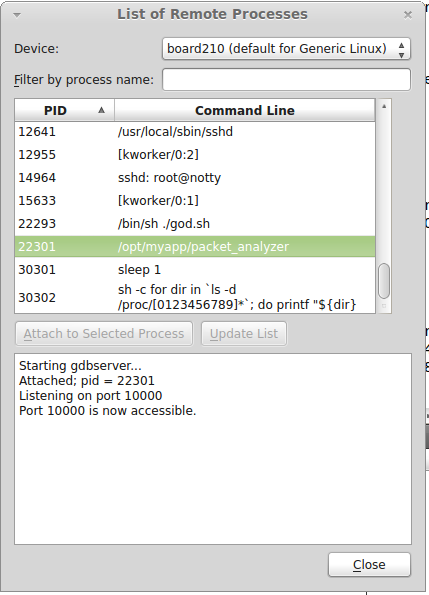429x595 pixels.
Task: Click the process list scrollbar down arrow
Action: click(x=384, y=306)
